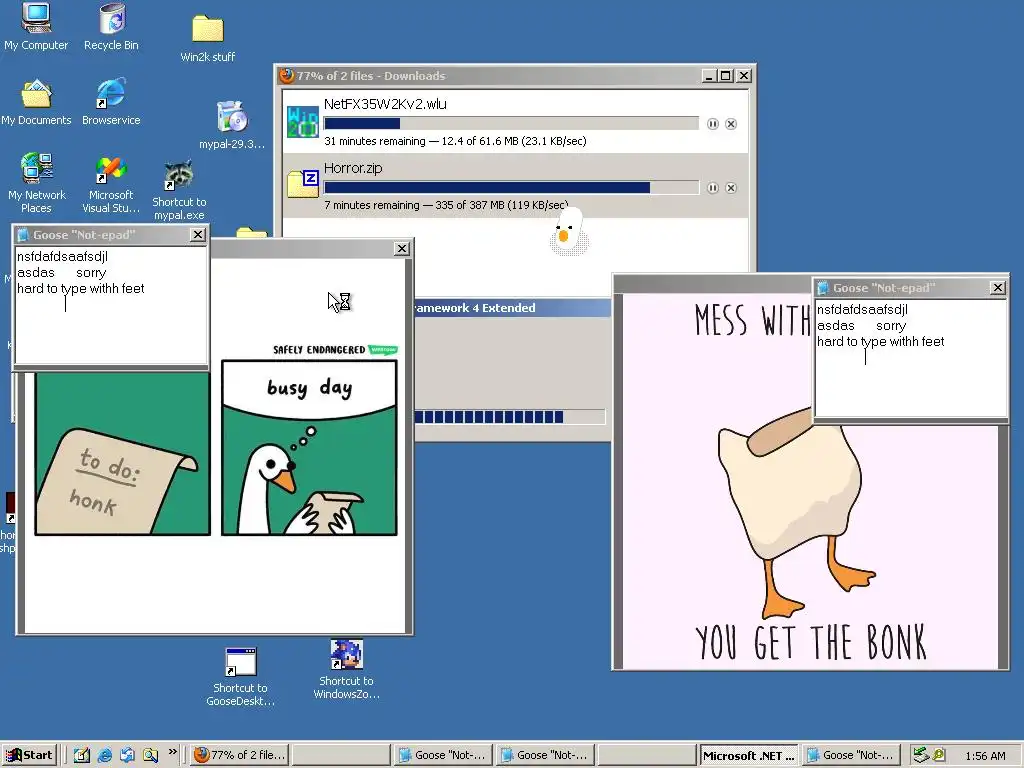Pause the Horror.zip download
1024x768 pixels.
[712, 188]
